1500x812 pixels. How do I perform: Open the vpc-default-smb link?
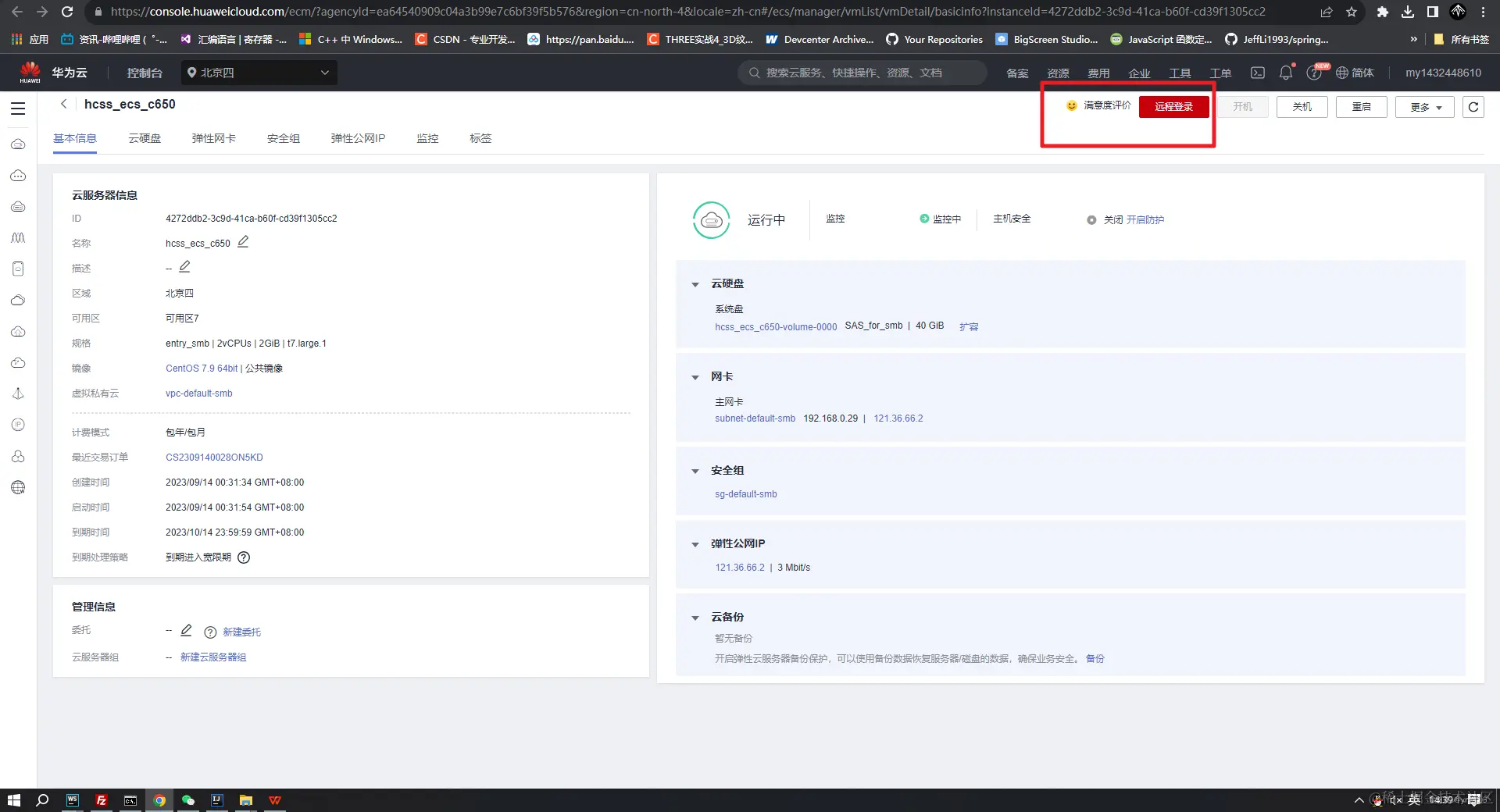[198, 393]
